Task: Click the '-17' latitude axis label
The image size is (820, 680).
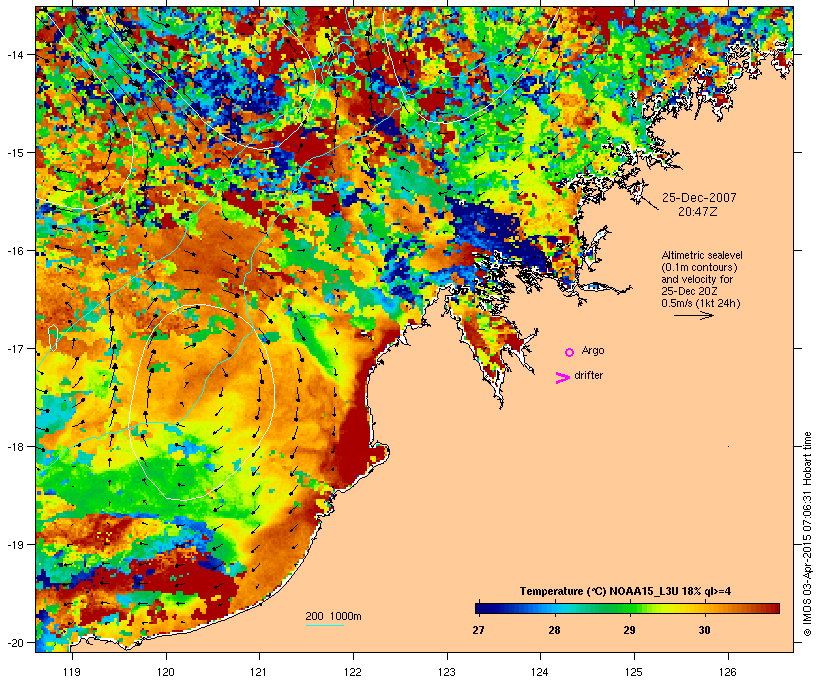Action: click(x=14, y=348)
